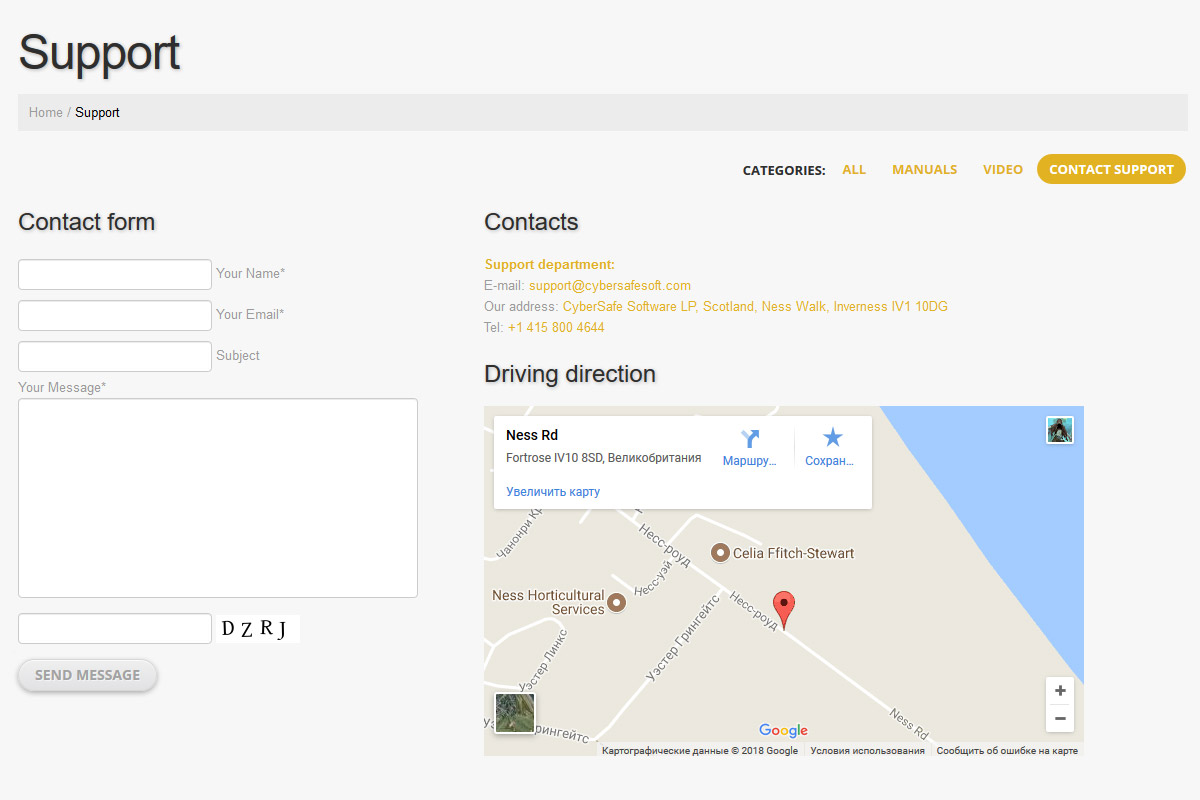This screenshot has height=800, width=1200.
Task: Zoom in the map with plus button
Action: 1060,691
